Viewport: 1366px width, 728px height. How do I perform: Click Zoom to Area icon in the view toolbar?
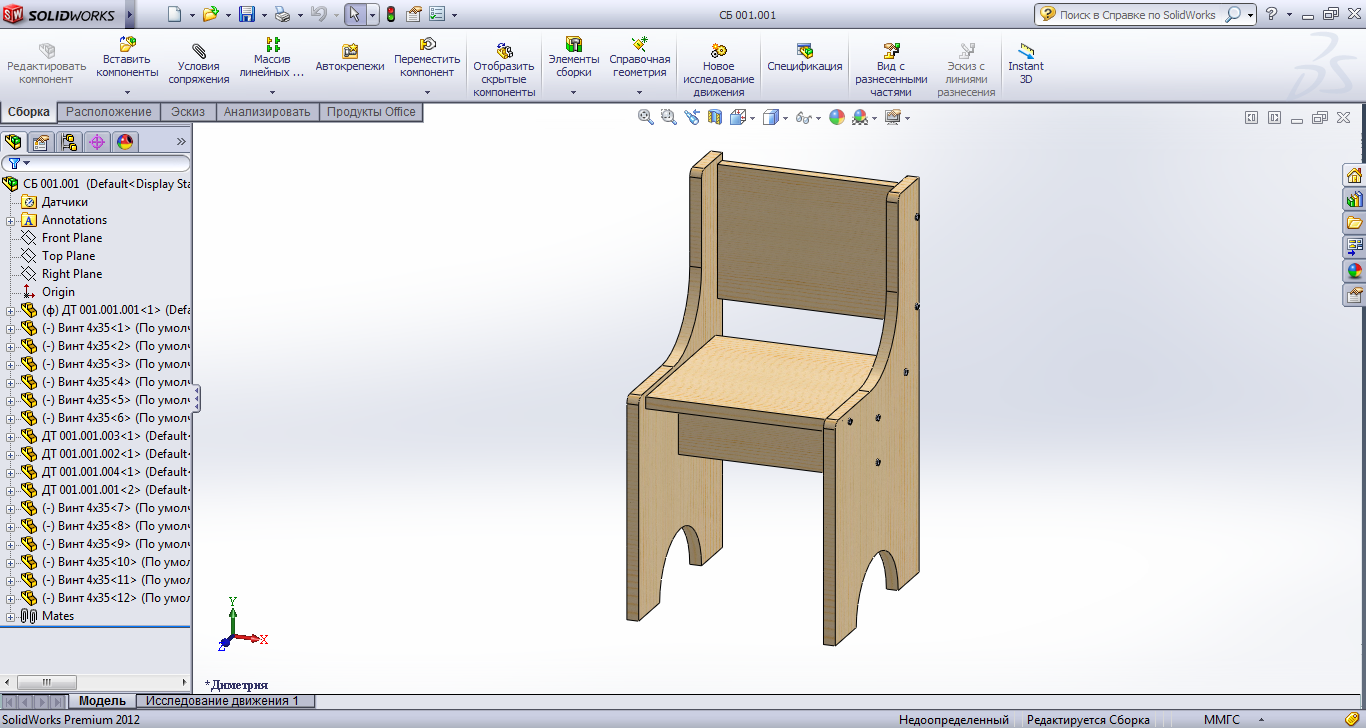668,117
